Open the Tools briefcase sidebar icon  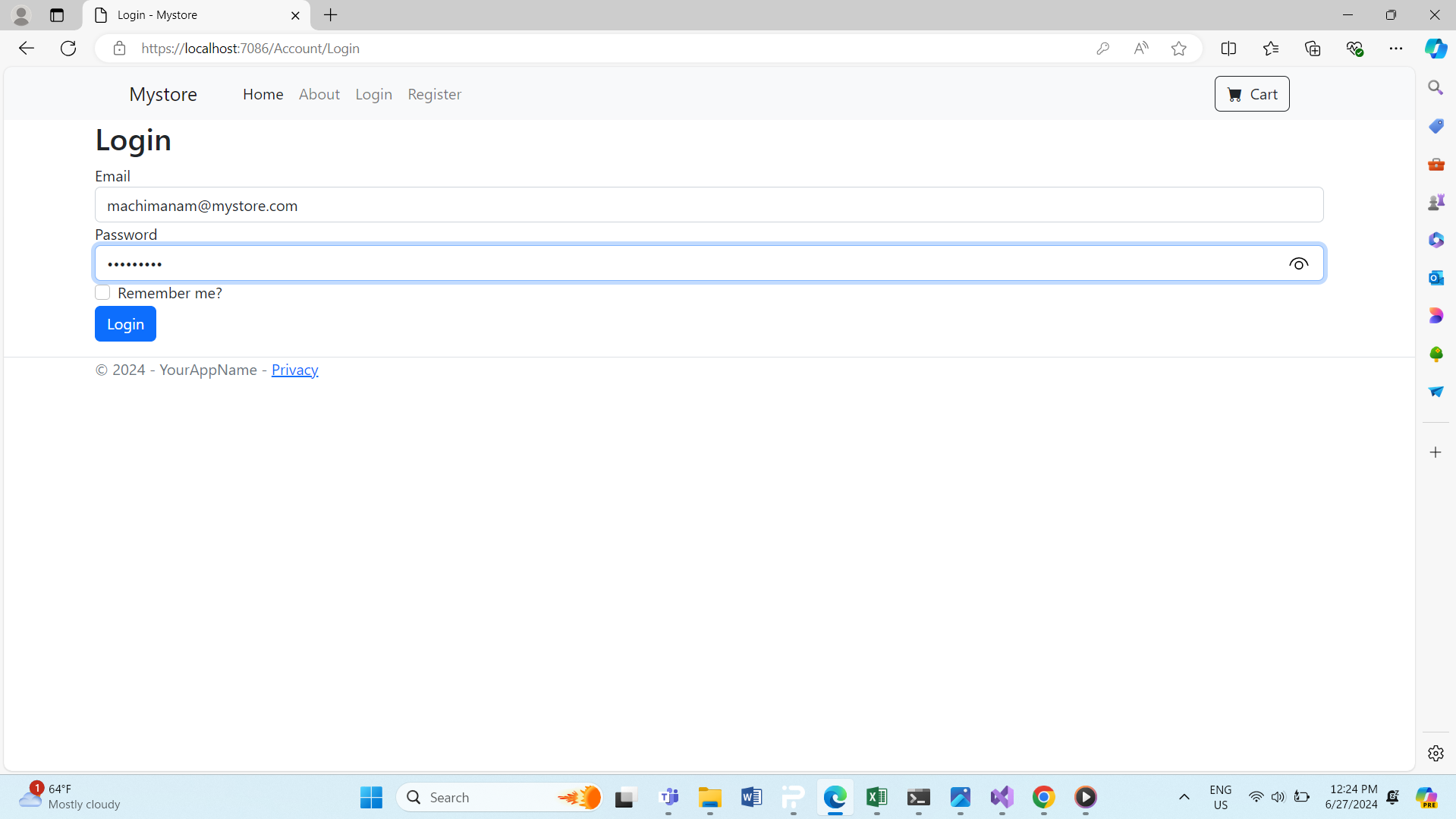click(1436, 164)
